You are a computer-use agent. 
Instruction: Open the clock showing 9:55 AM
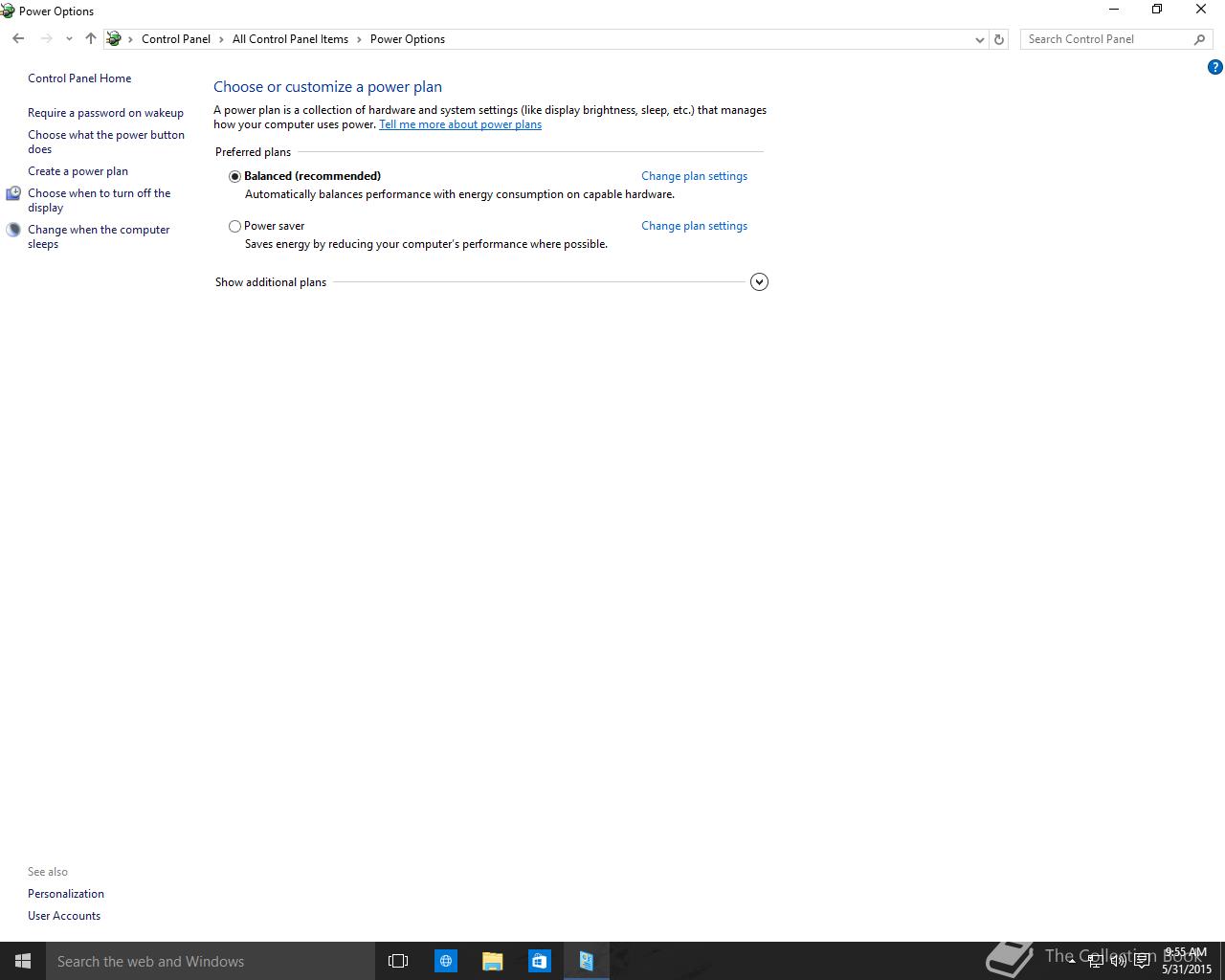pyautogui.click(x=1187, y=961)
